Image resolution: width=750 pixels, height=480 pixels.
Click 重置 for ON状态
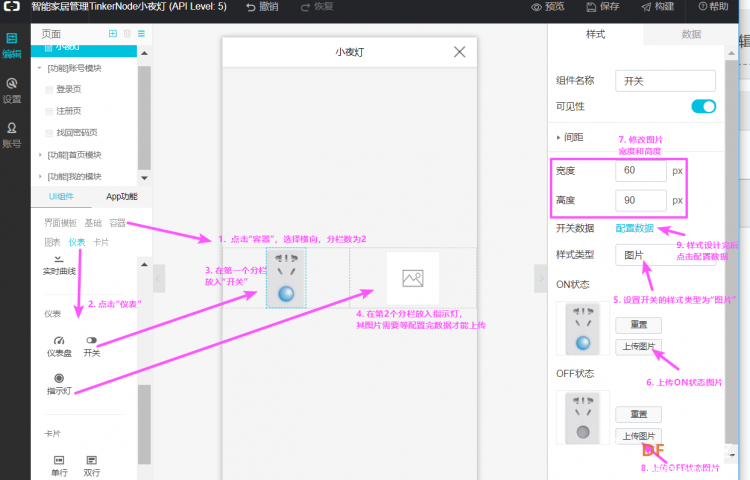[x=639, y=325]
